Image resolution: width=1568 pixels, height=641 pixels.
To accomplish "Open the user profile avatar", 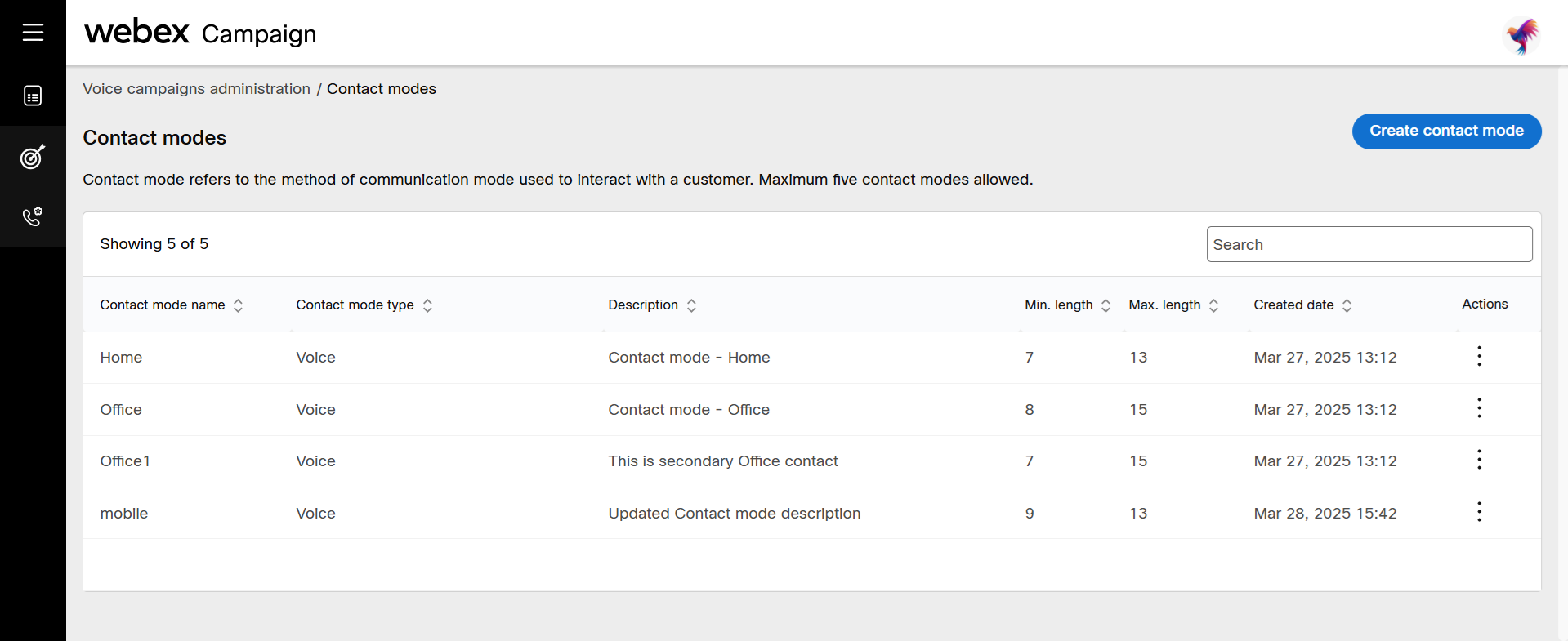I will point(1522,36).
